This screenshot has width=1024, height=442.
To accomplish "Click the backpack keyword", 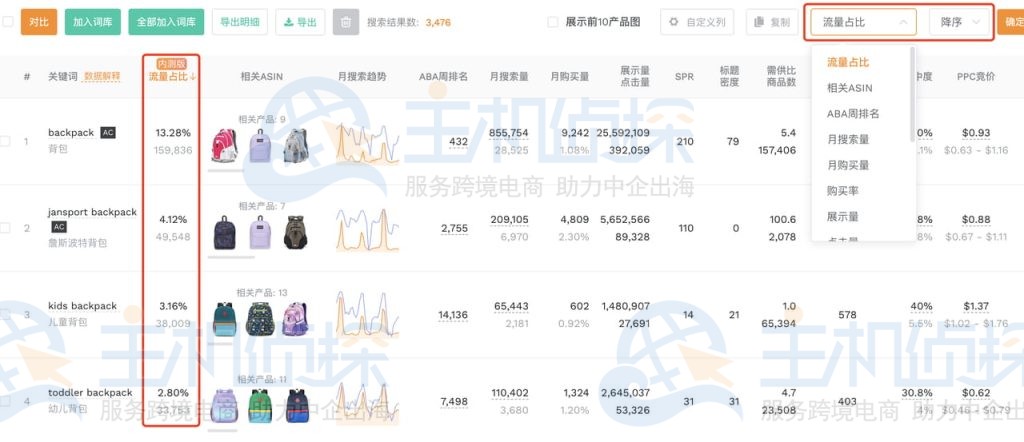I will [71, 133].
